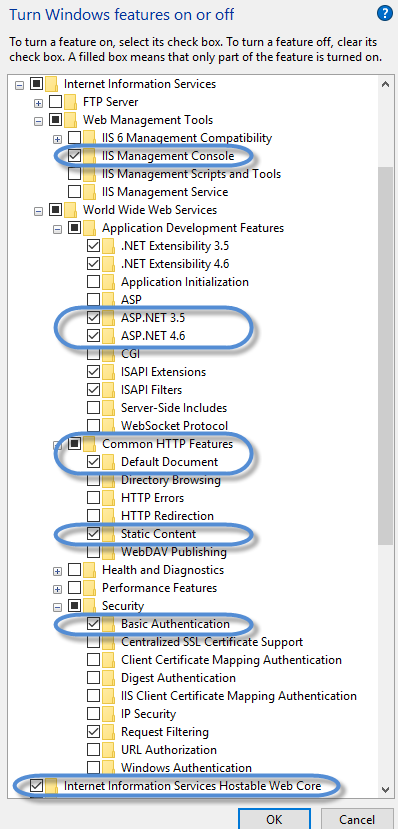Click the Internet Information Services root folder icon
Viewport: 398px width, 829px height.
click(x=51, y=84)
